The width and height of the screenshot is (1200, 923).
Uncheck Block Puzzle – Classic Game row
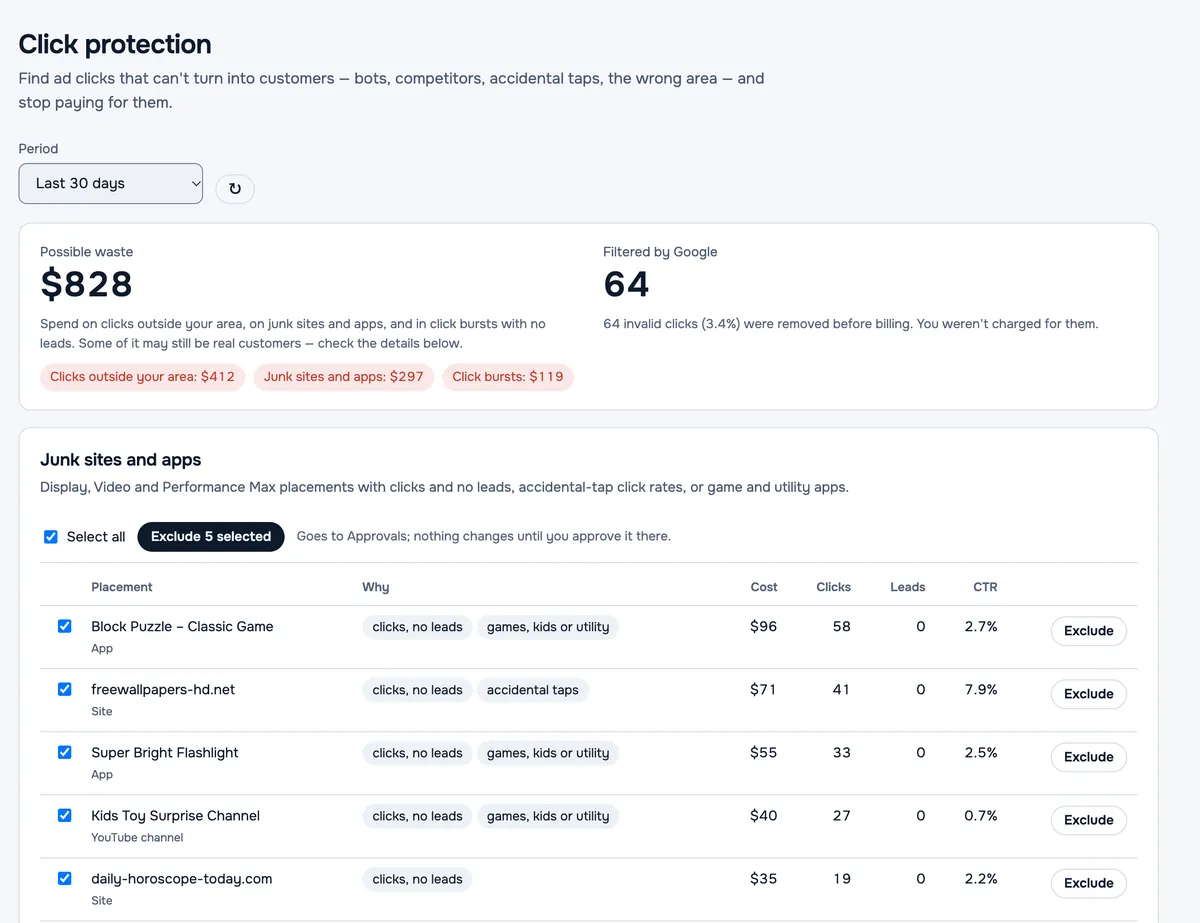click(x=65, y=626)
